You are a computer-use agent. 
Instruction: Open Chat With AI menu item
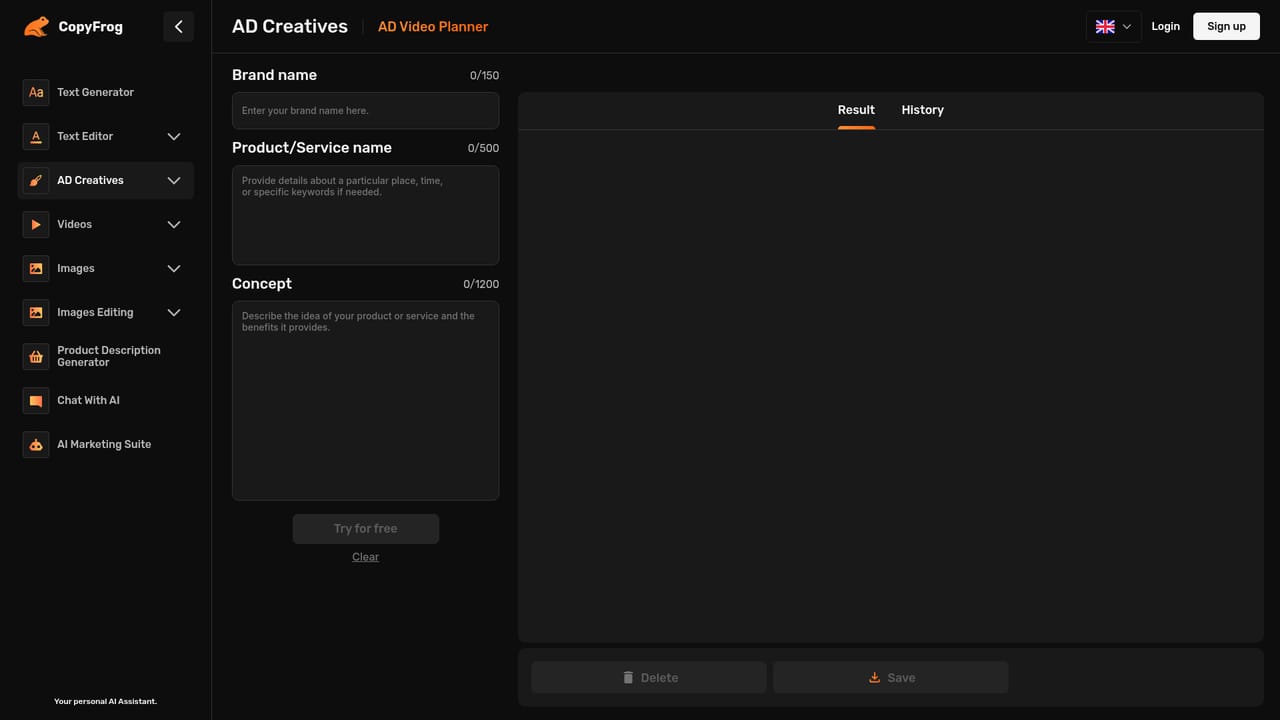pyautogui.click(x=106, y=400)
